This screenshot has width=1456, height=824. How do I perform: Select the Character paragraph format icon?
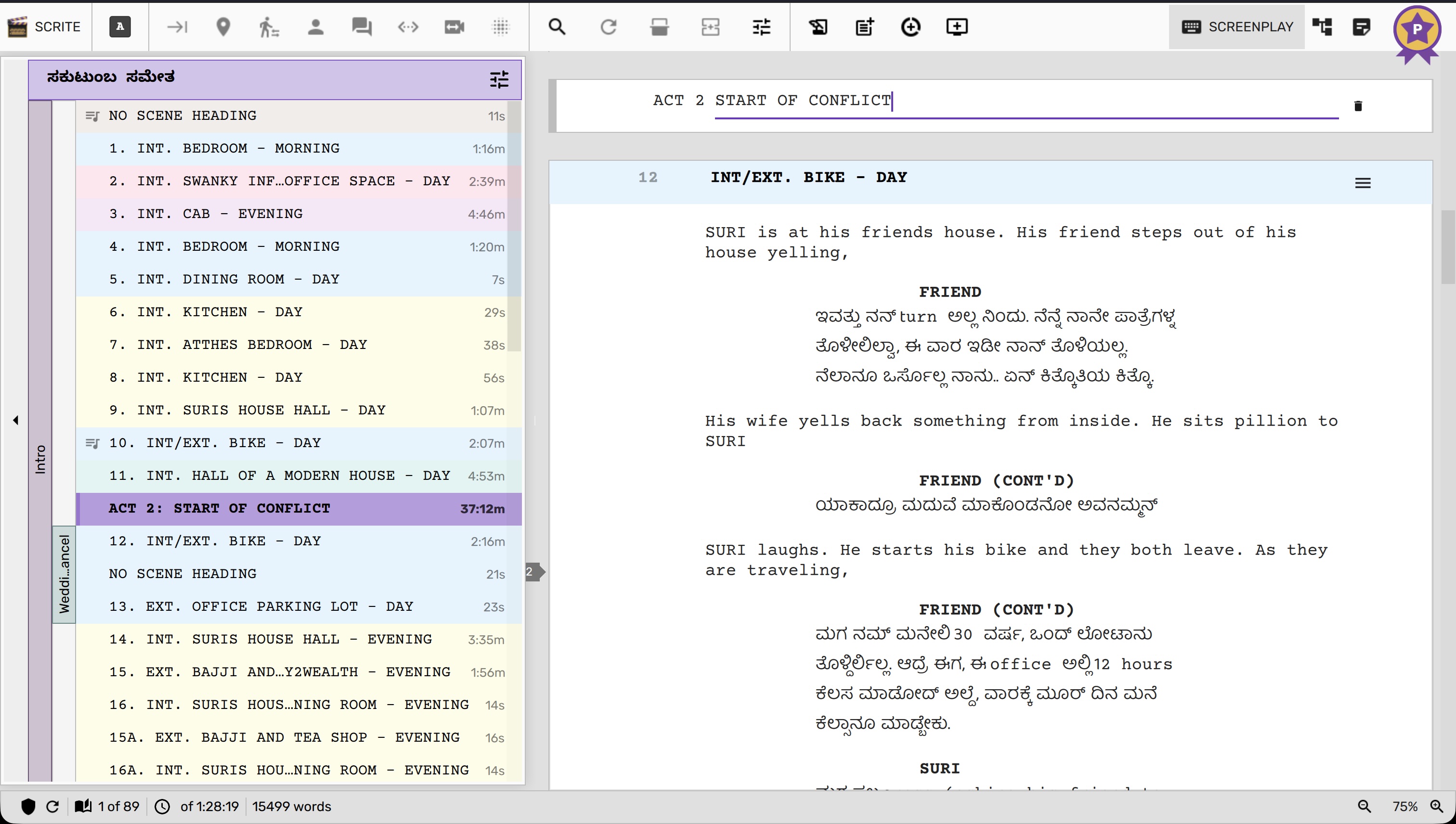tap(315, 26)
